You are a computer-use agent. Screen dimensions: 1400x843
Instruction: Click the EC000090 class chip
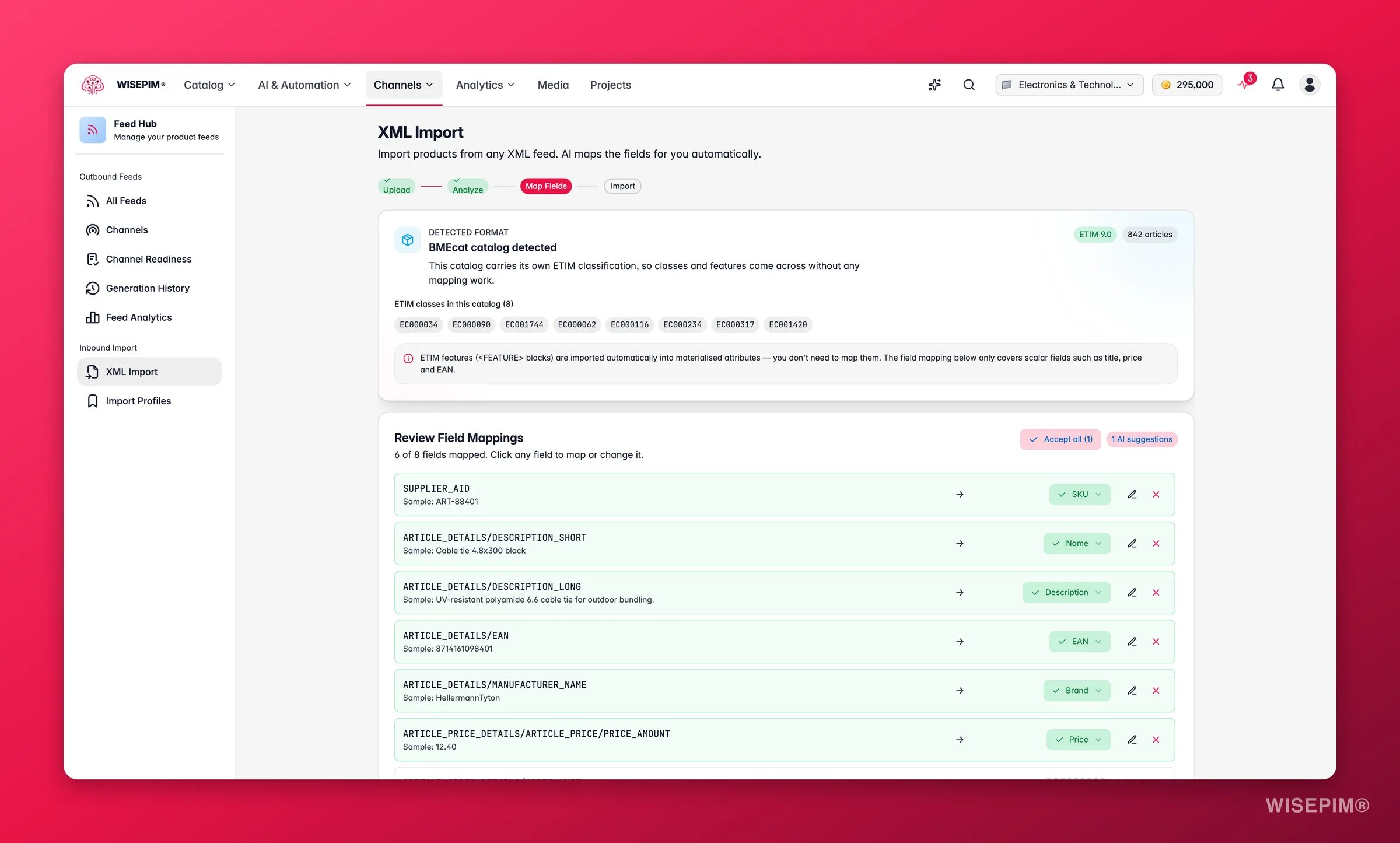coord(471,324)
